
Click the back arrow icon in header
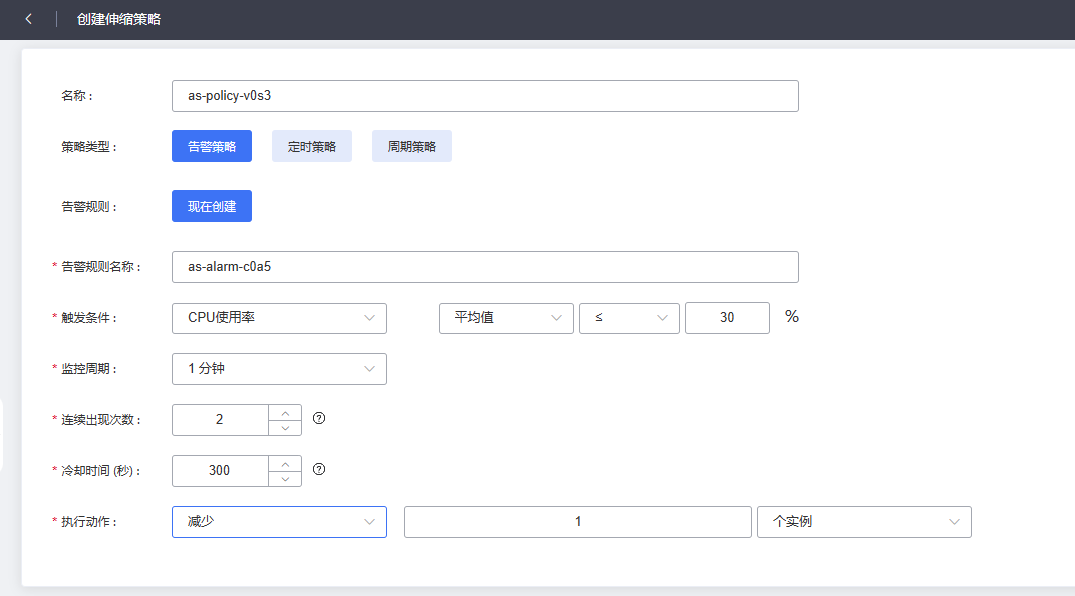coord(28,19)
